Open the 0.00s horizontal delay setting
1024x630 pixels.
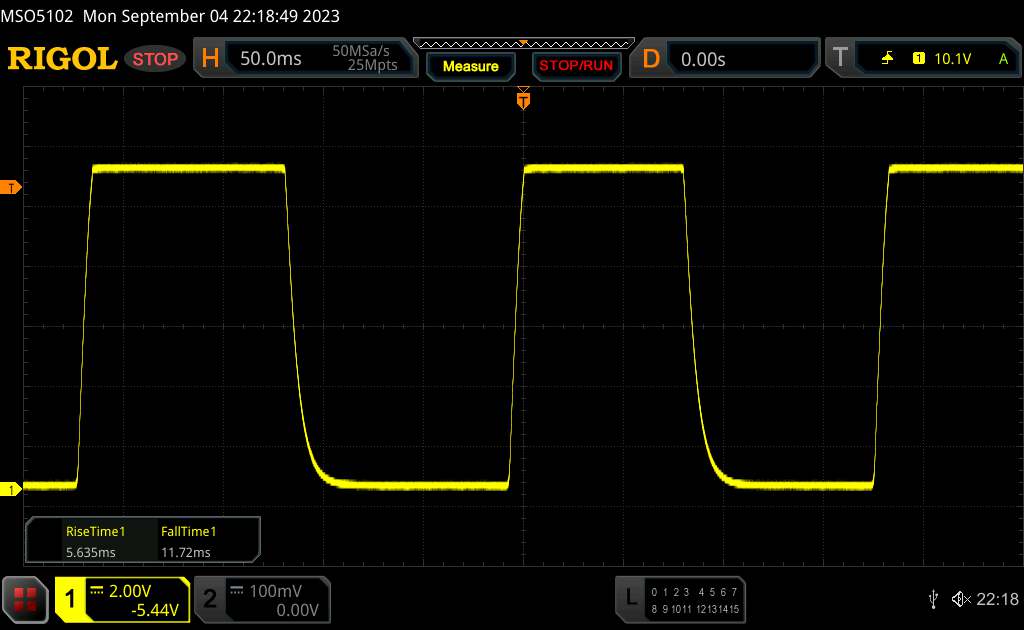coord(703,59)
